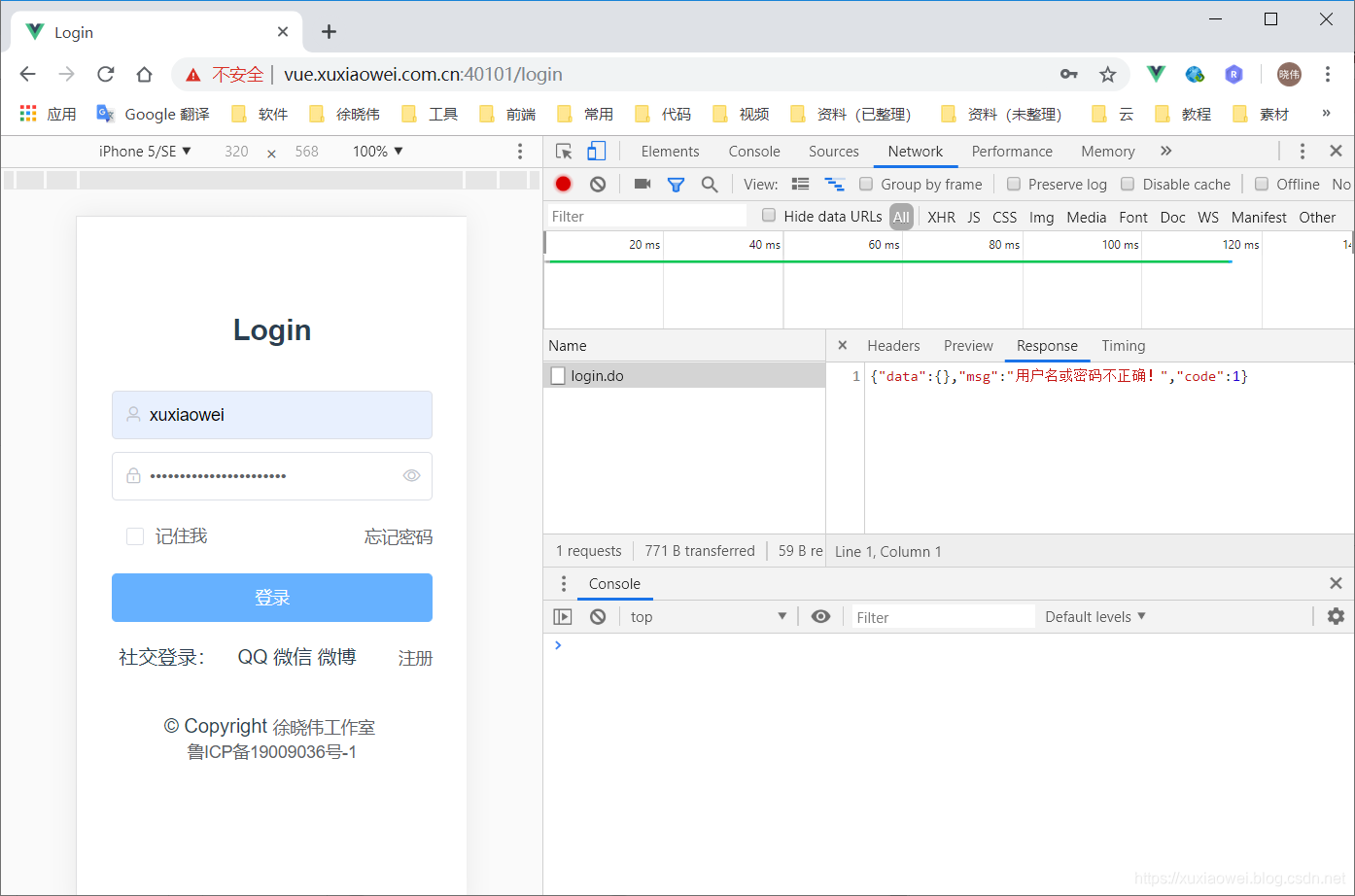Toggle password visibility with the eye icon

click(x=411, y=475)
